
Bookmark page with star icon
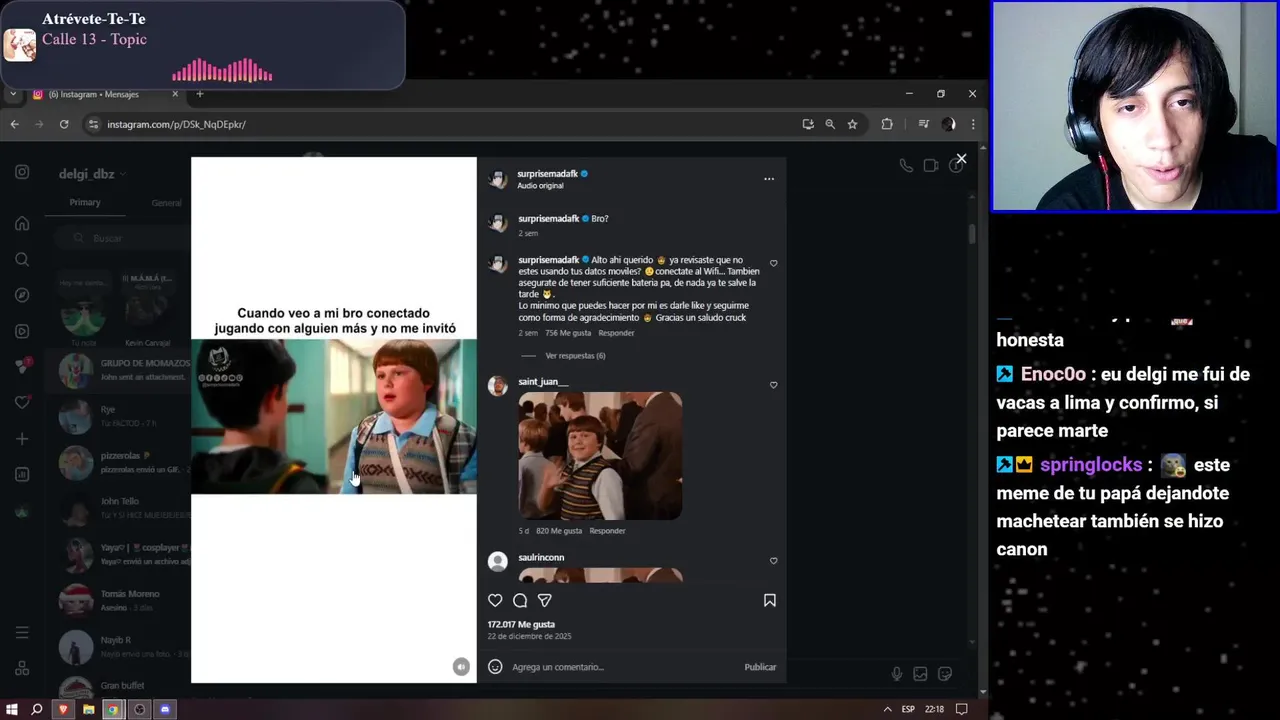click(852, 124)
